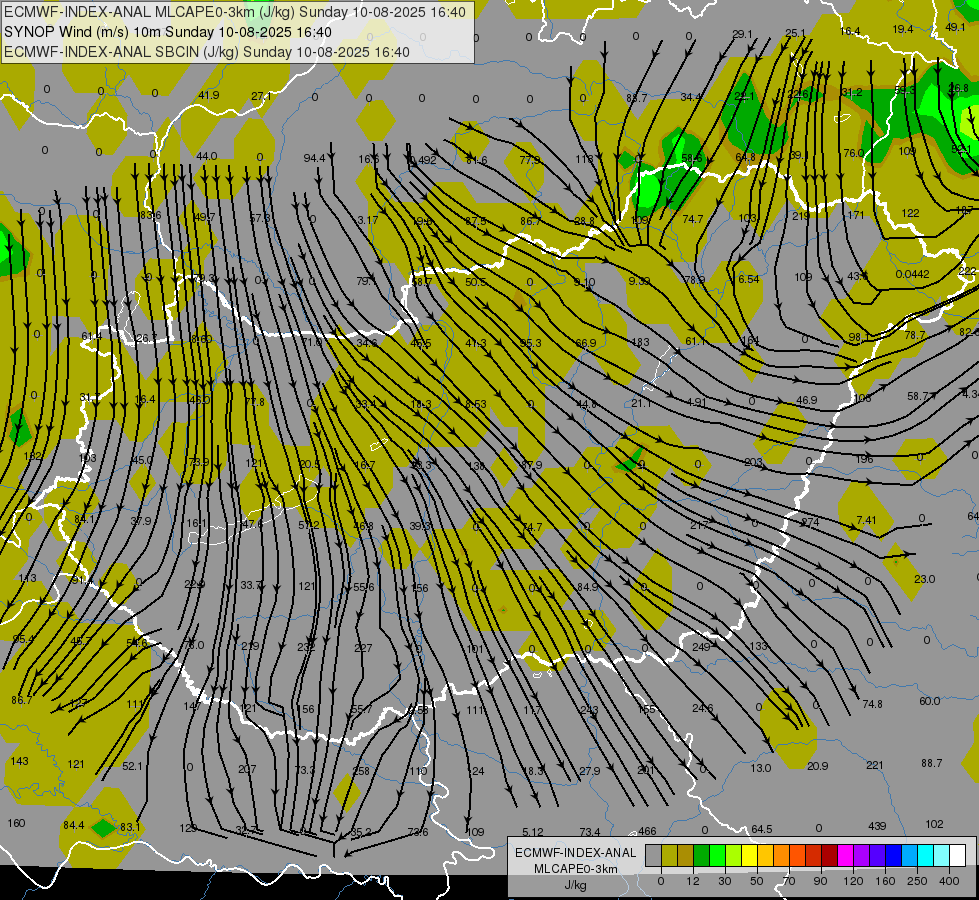Image resolution: width=979 pixels, height=900 pixels.
Task: Click the map value 221
Action: pos(875,765)
